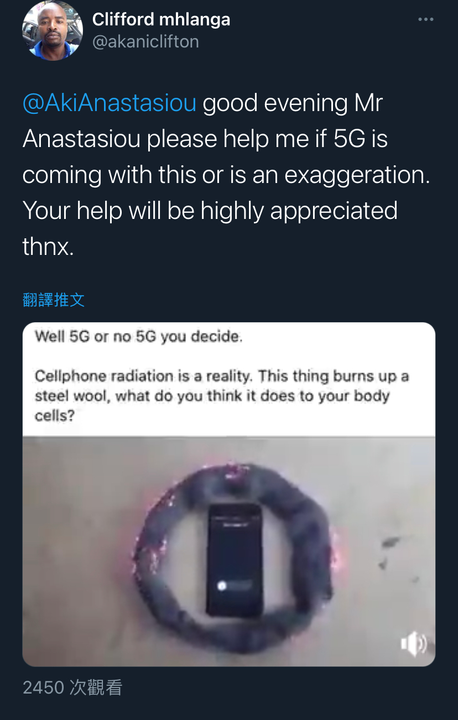Open the @AkiAnastasiou mention link
Image resolution: width=458 pixels, height=720 pixels.
[109, 103]
